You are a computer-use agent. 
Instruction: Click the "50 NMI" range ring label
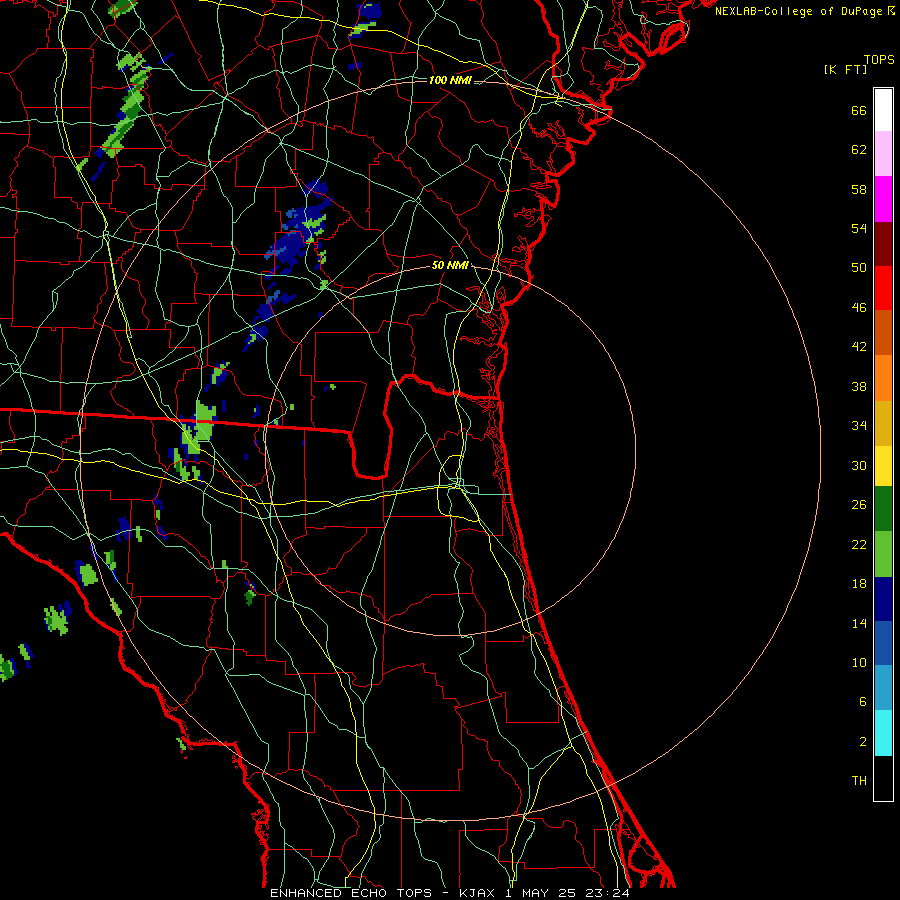pos(450,266)
